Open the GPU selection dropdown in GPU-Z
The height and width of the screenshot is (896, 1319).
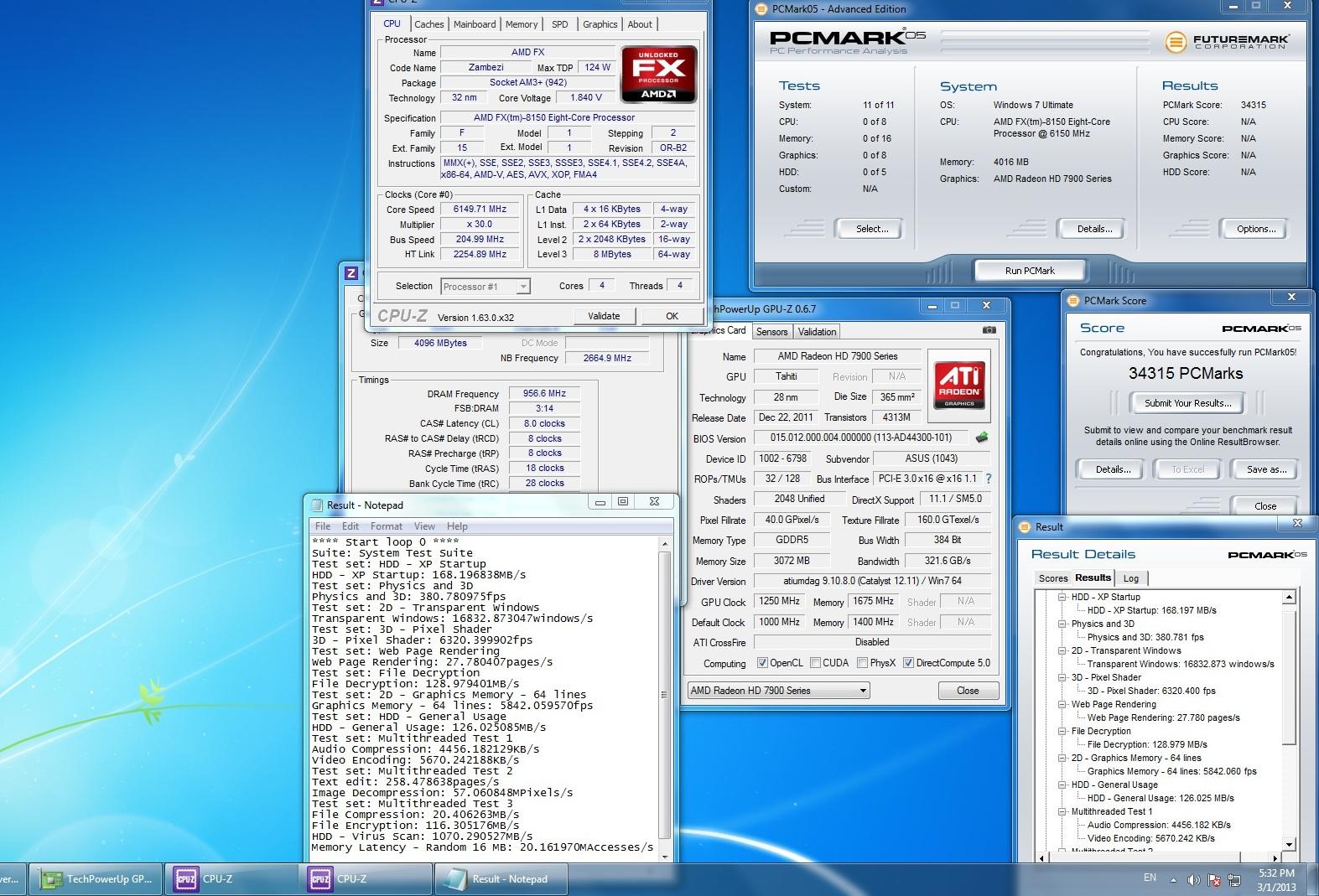[778, 691]
